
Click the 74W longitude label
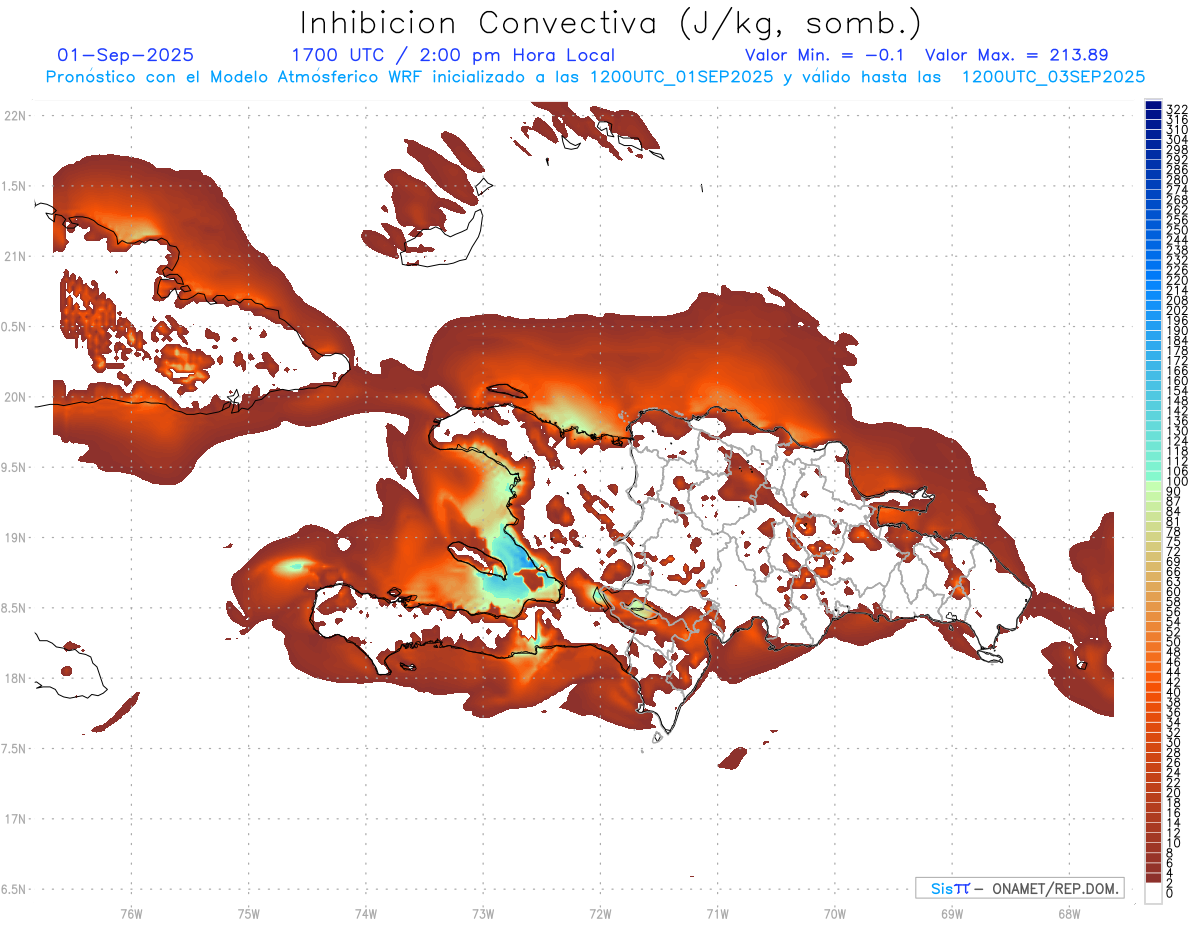pyautogui.click(x=366, y=913)
